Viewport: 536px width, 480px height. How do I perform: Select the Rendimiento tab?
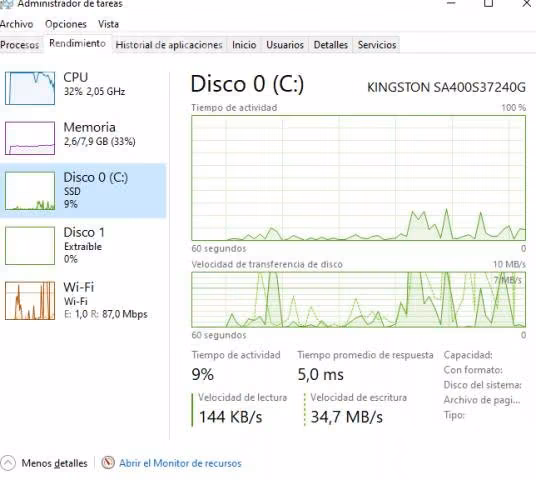pyautogui.click(x=77, y=43)
